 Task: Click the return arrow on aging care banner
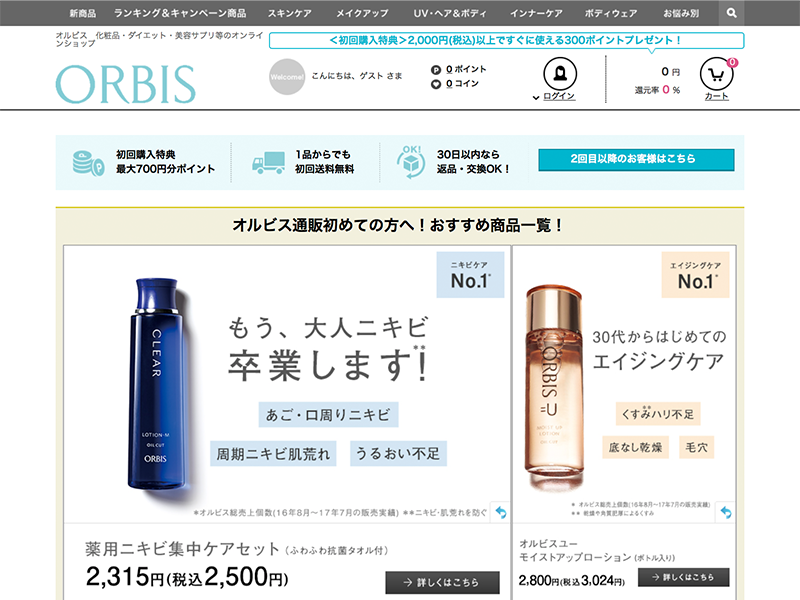[x=726, y=512]
